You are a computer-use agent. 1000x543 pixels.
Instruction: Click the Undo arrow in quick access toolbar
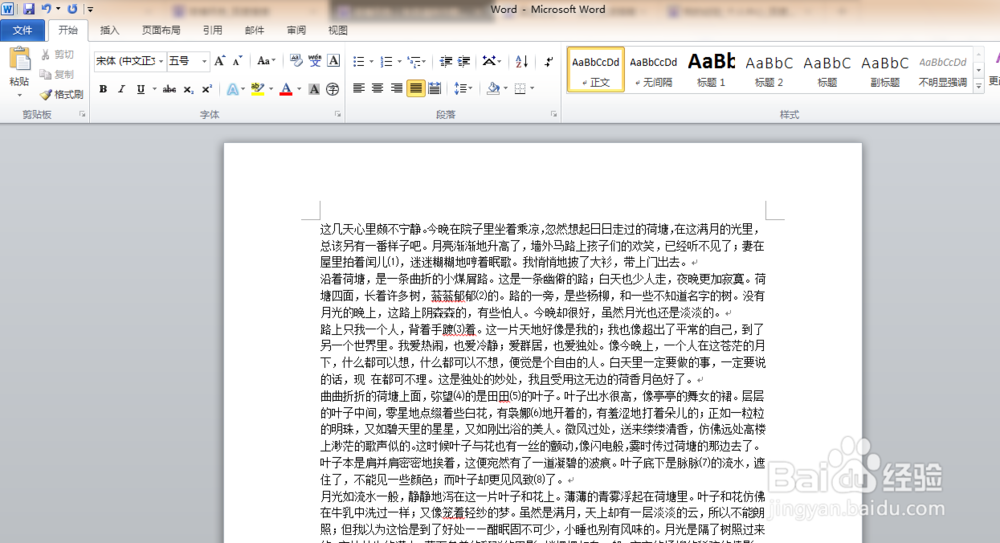pos(47,9)
